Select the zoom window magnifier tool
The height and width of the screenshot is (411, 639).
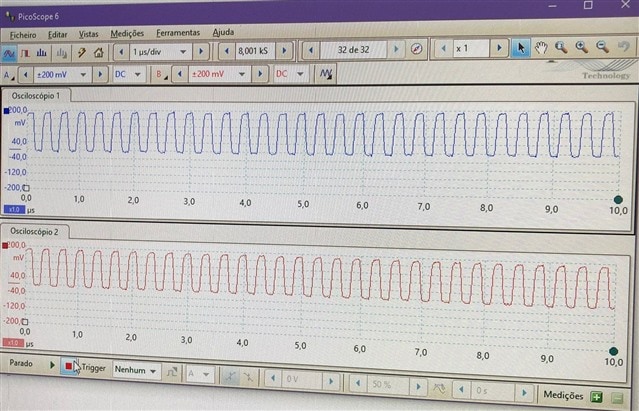561,47
